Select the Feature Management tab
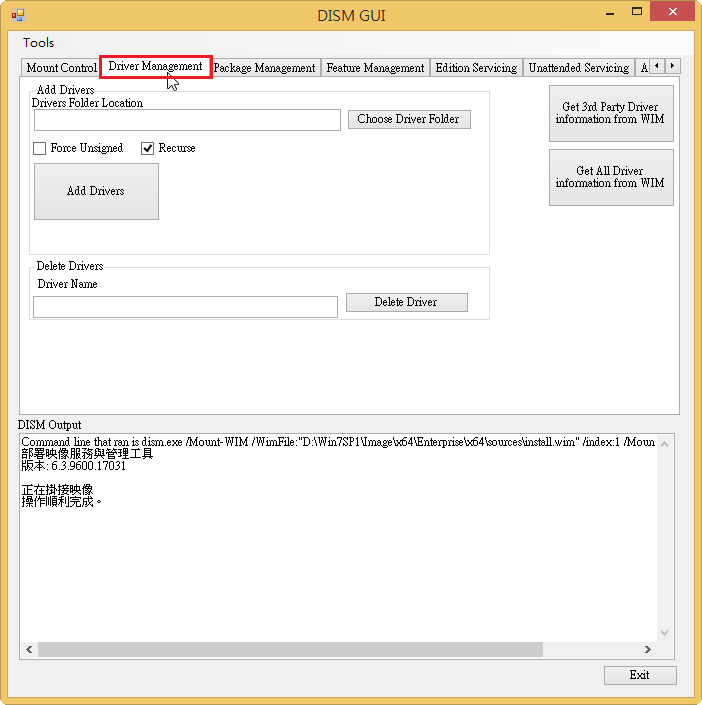Screen dimensions: 702x705 pos(375,68)
